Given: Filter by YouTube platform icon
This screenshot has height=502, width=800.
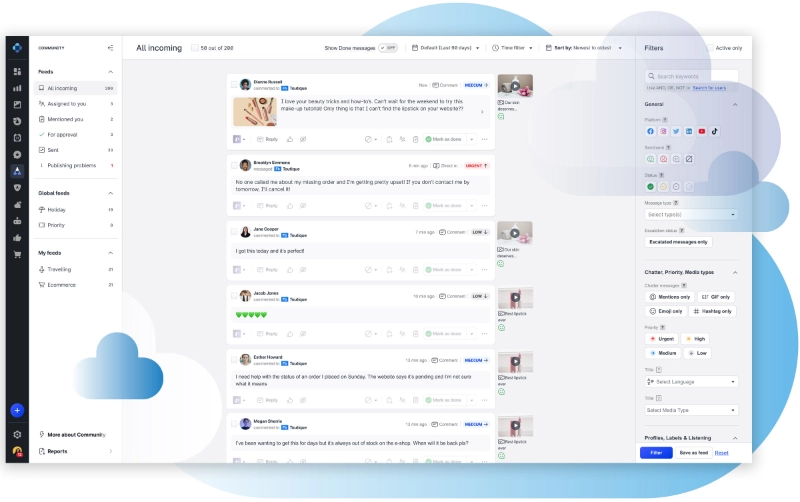Looking at the screenshot, I should pos(702,131).
